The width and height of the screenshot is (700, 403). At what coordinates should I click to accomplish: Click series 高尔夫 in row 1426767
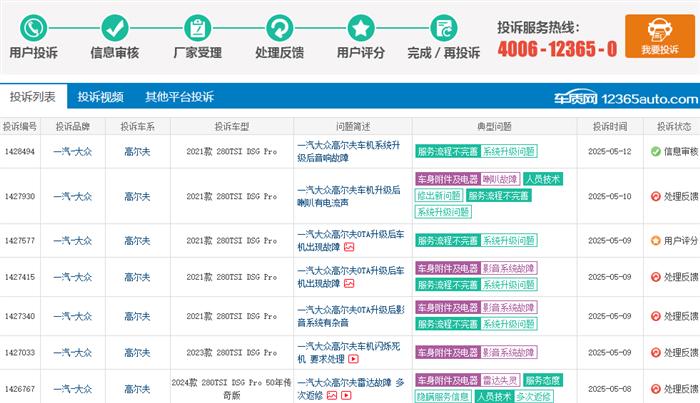click(x=138, y=389)
